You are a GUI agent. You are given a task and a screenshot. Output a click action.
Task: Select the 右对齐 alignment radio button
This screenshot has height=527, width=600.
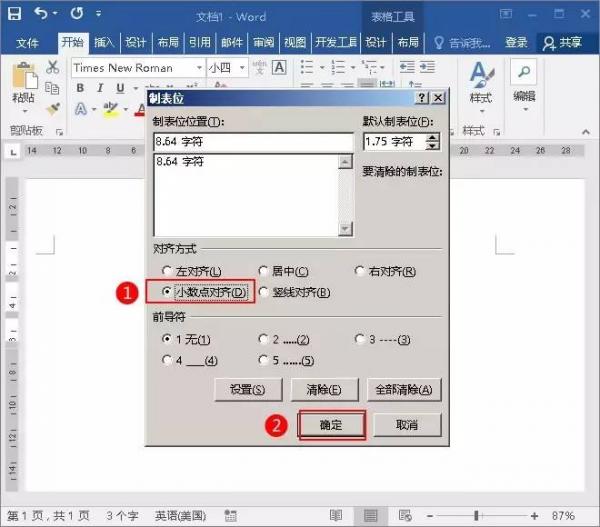pyautogui.click(x=361, y=272)
